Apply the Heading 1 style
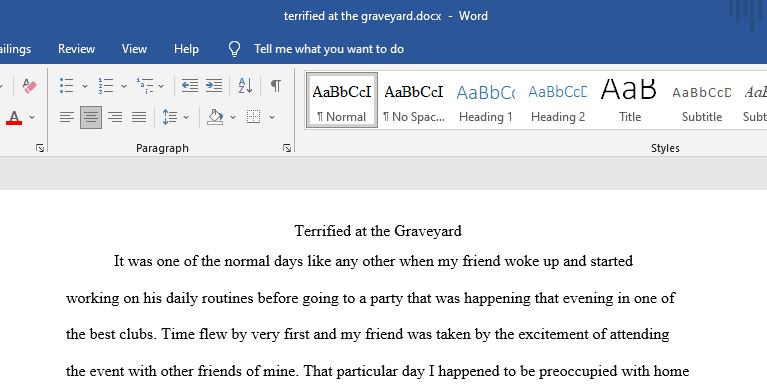 click(486, 101)
